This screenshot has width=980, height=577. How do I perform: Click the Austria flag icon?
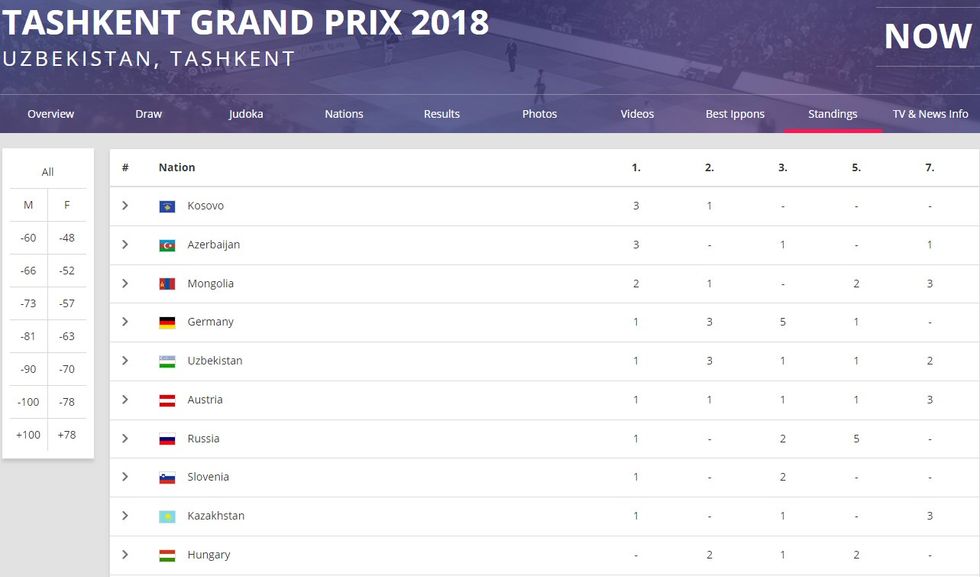[x=167, y=400]
